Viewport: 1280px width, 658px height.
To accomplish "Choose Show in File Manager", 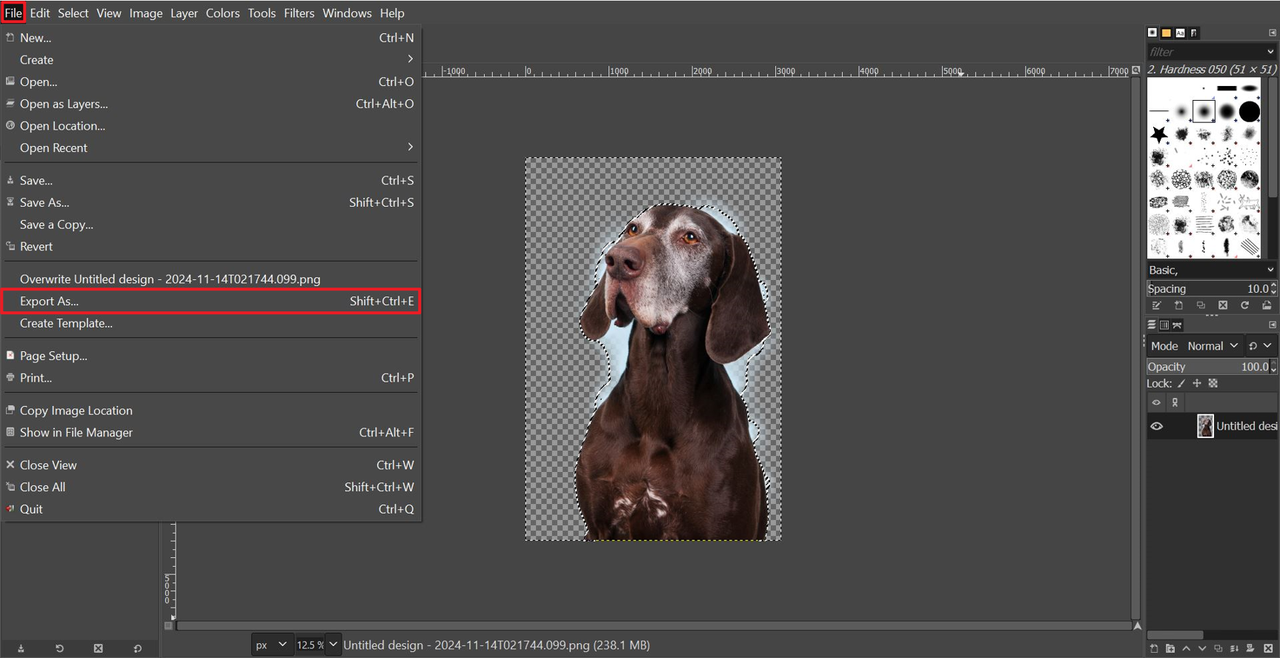I will (x=211, y=433).
